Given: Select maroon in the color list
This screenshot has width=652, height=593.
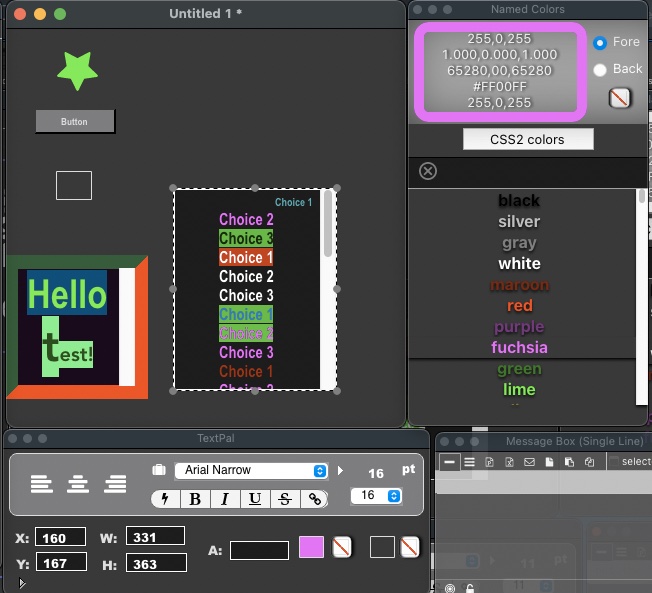Looking at the screenshot, I should click(519, 285).
